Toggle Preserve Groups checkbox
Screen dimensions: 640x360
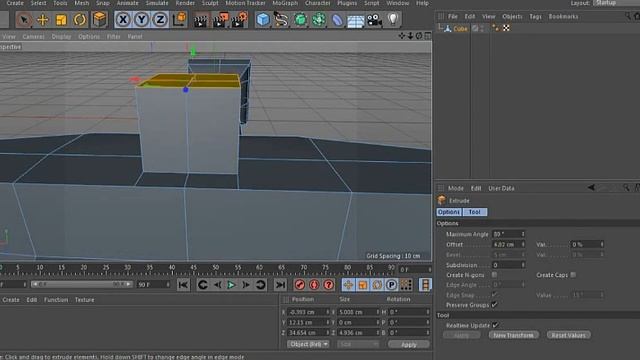(494, 305)
